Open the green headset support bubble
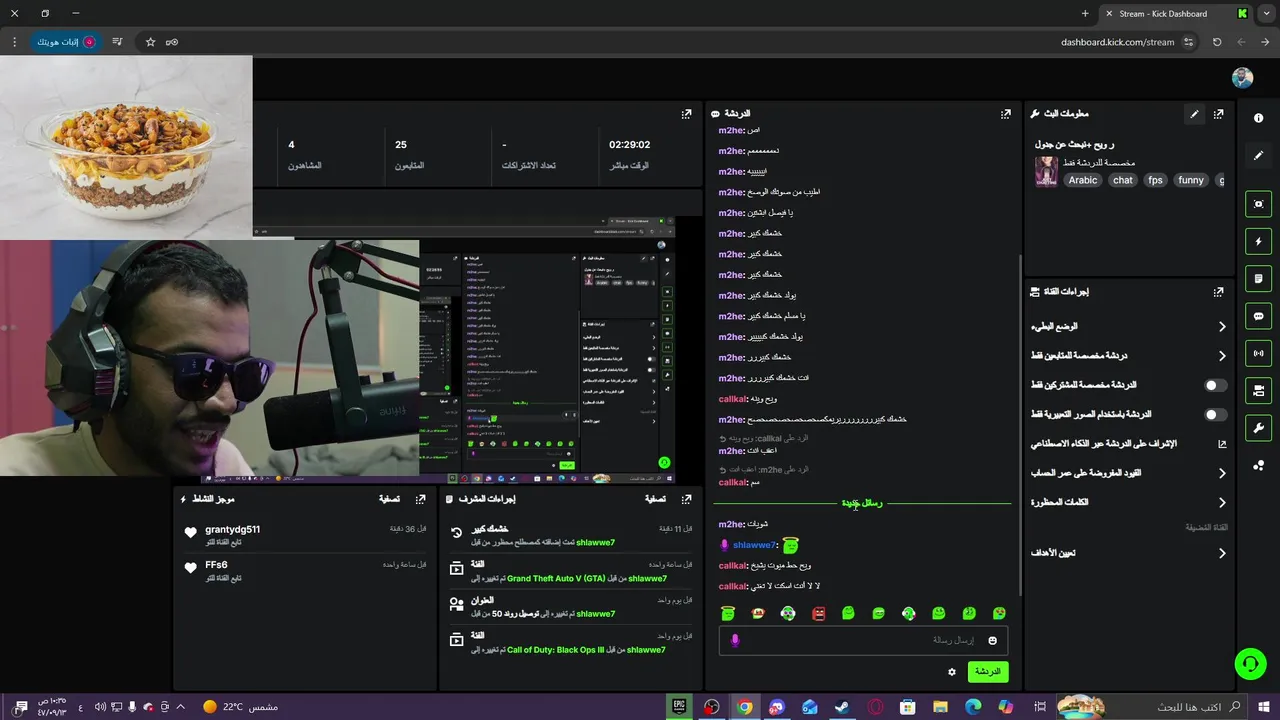The height and width of the screenshot is (720, 1280). (1250, 663)
